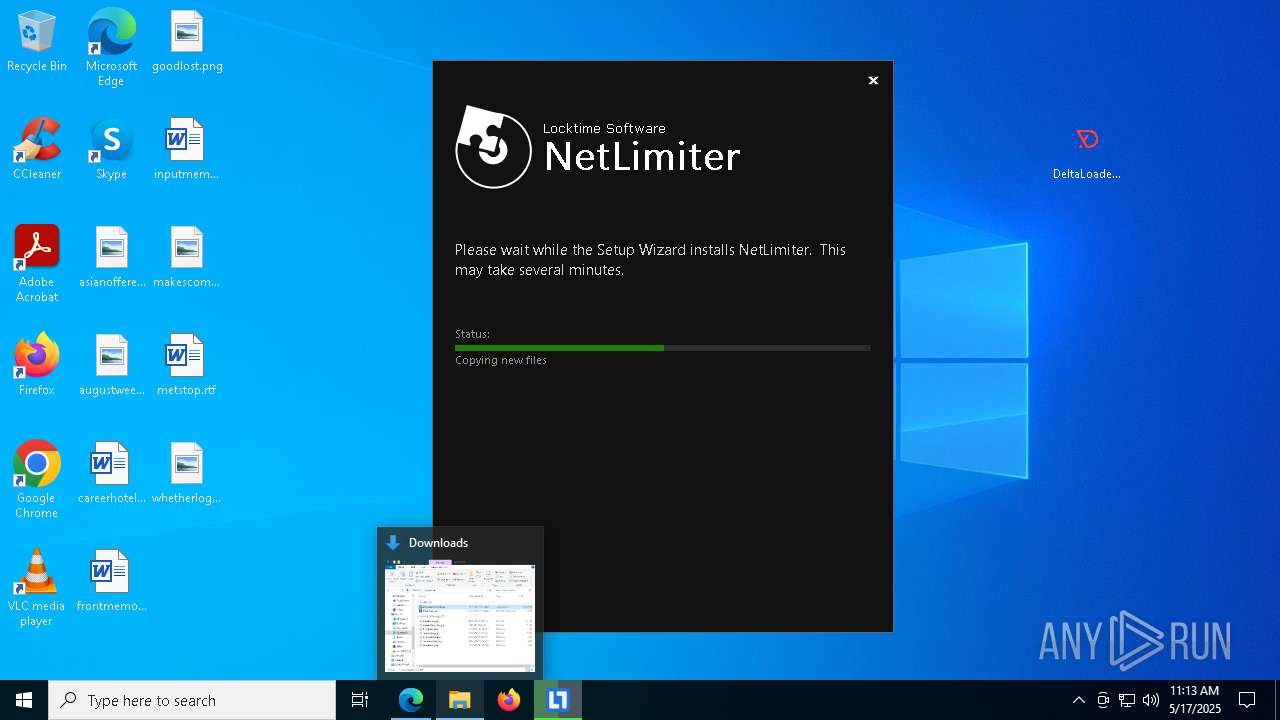1280x720 pixels.
Task: Click the network tray icon
Action: click(x=1127, y=700)
